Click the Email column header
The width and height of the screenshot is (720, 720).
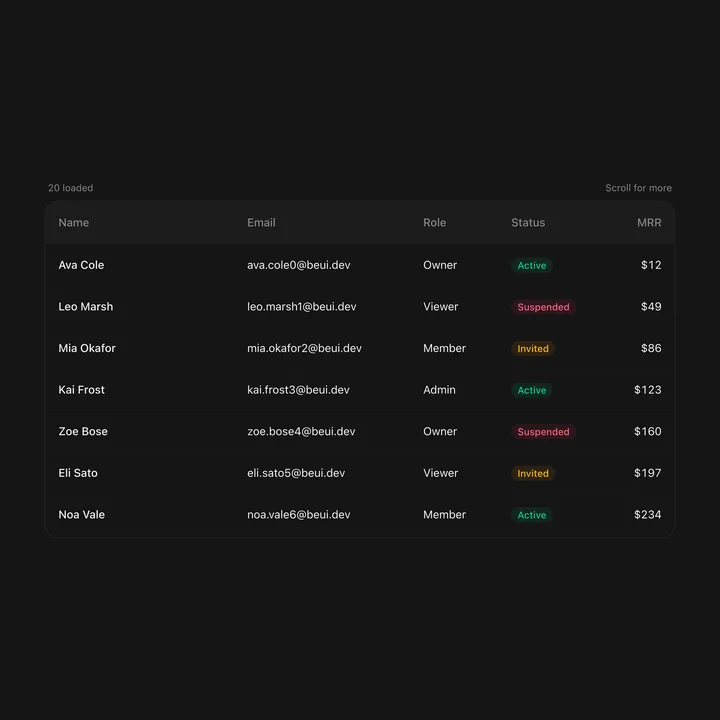tap(261, 223)
